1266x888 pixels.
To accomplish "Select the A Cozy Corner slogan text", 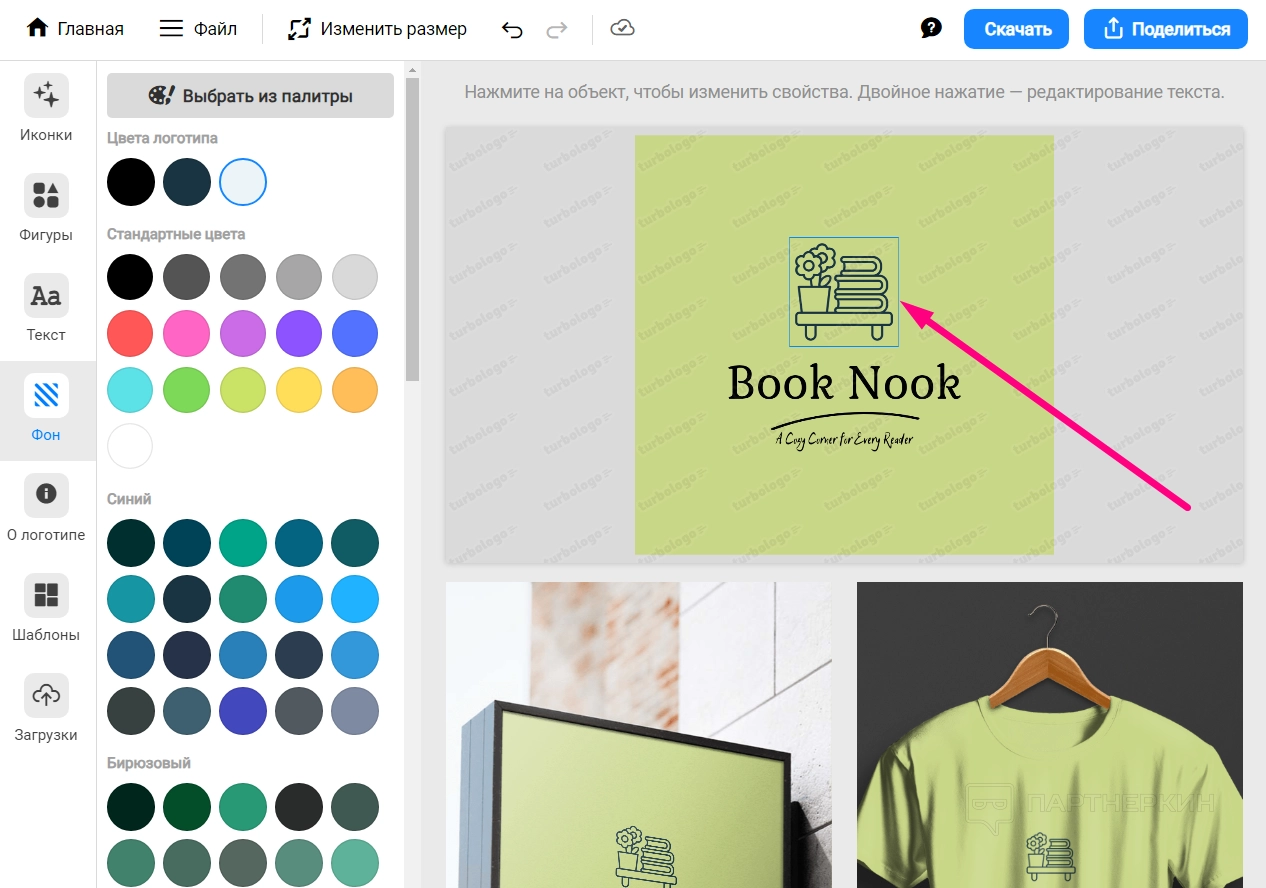I will [844, 439].
